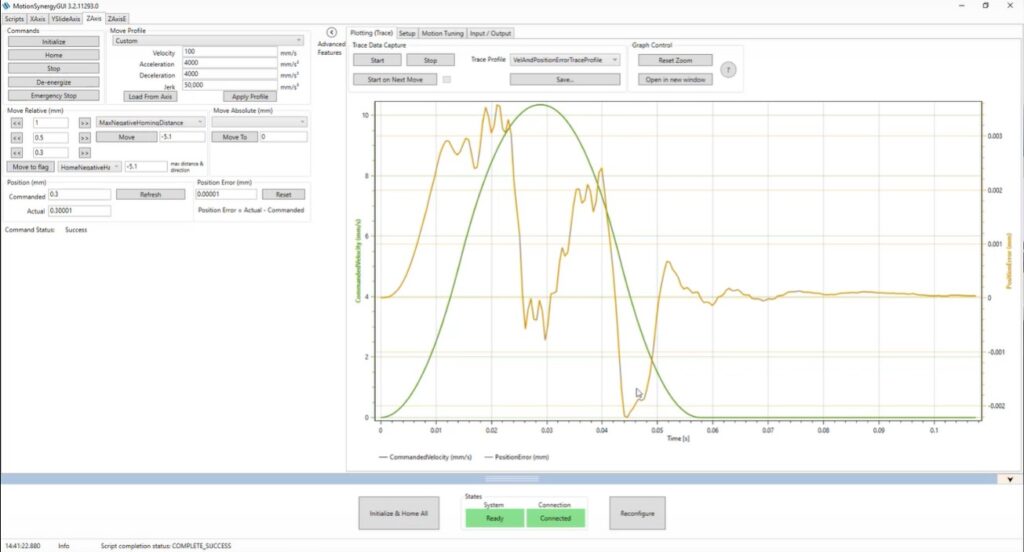Click the Position Error value field
Viewport: 1024px width, 552px height.
[226, 195]
